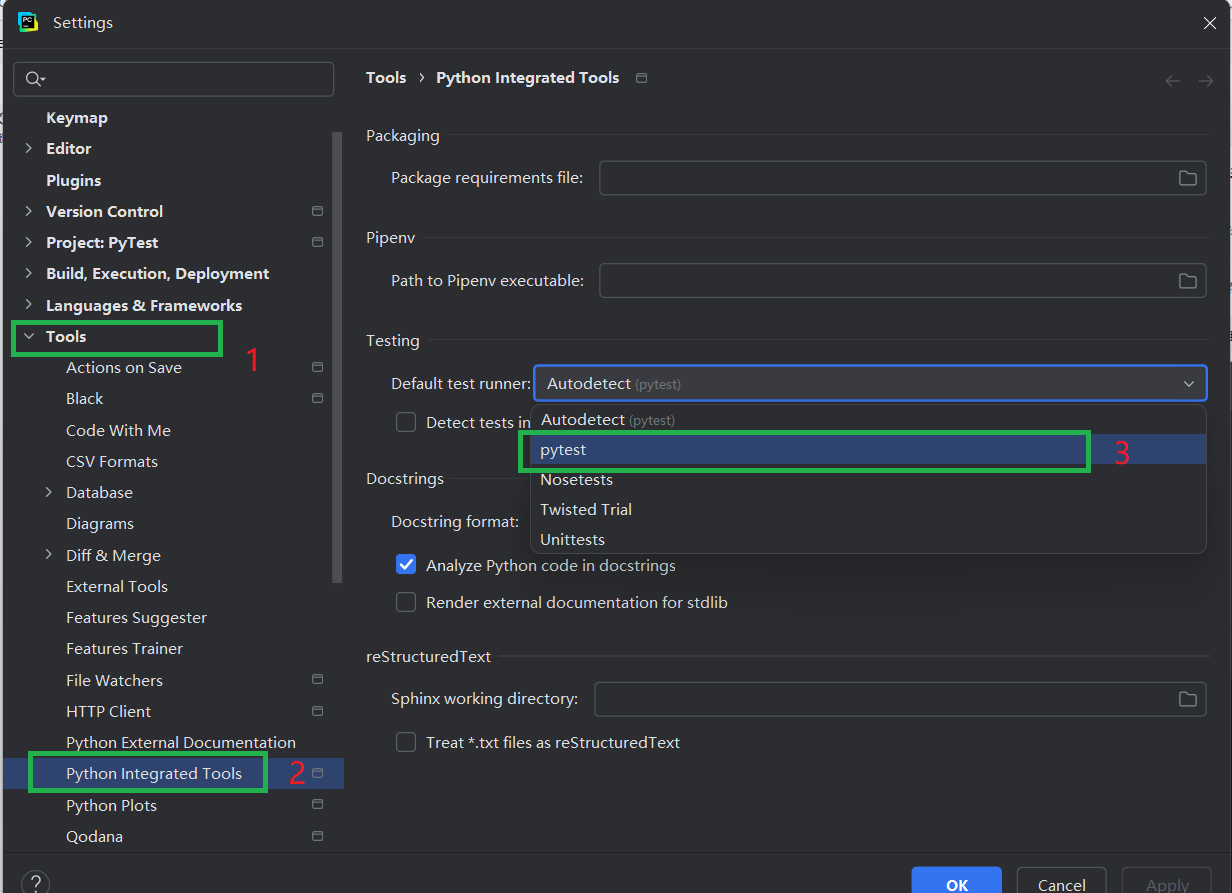This screenshot has height=893, width=1232.
Task: Click project-scope icon next to HTTP Client
Action: tap(318, 711)
